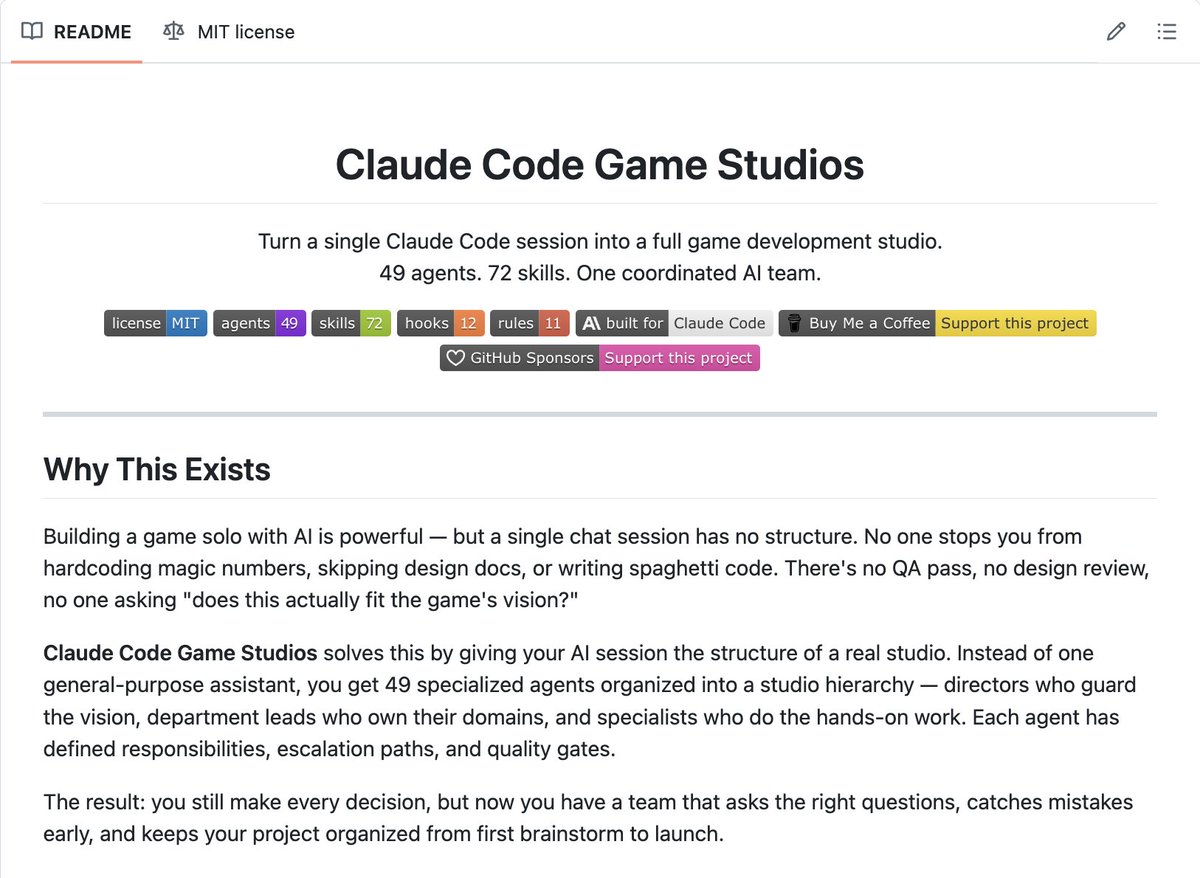Click the scales icon beside MIT license
Screen dimensions: 1200x878
click(x=173, y=32)
